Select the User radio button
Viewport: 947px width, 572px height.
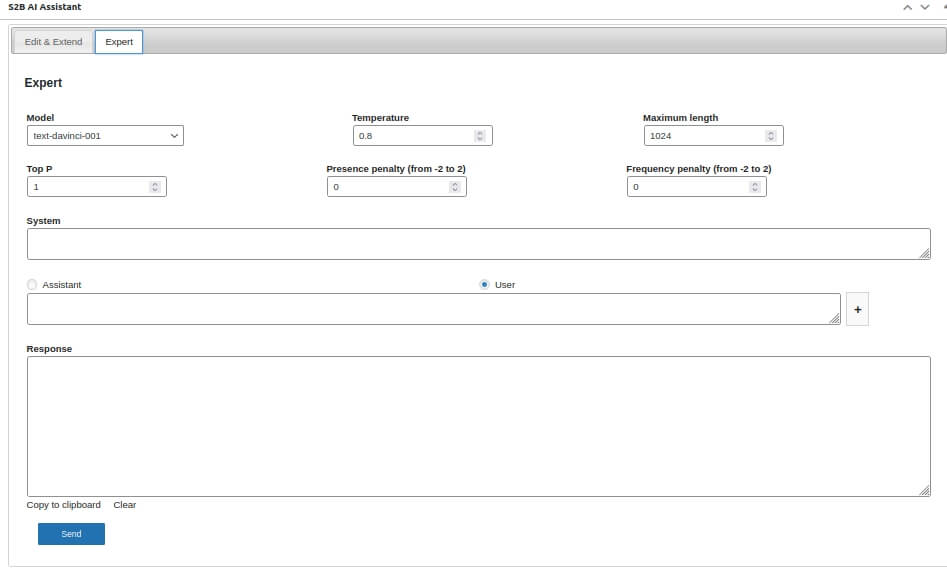485,285
